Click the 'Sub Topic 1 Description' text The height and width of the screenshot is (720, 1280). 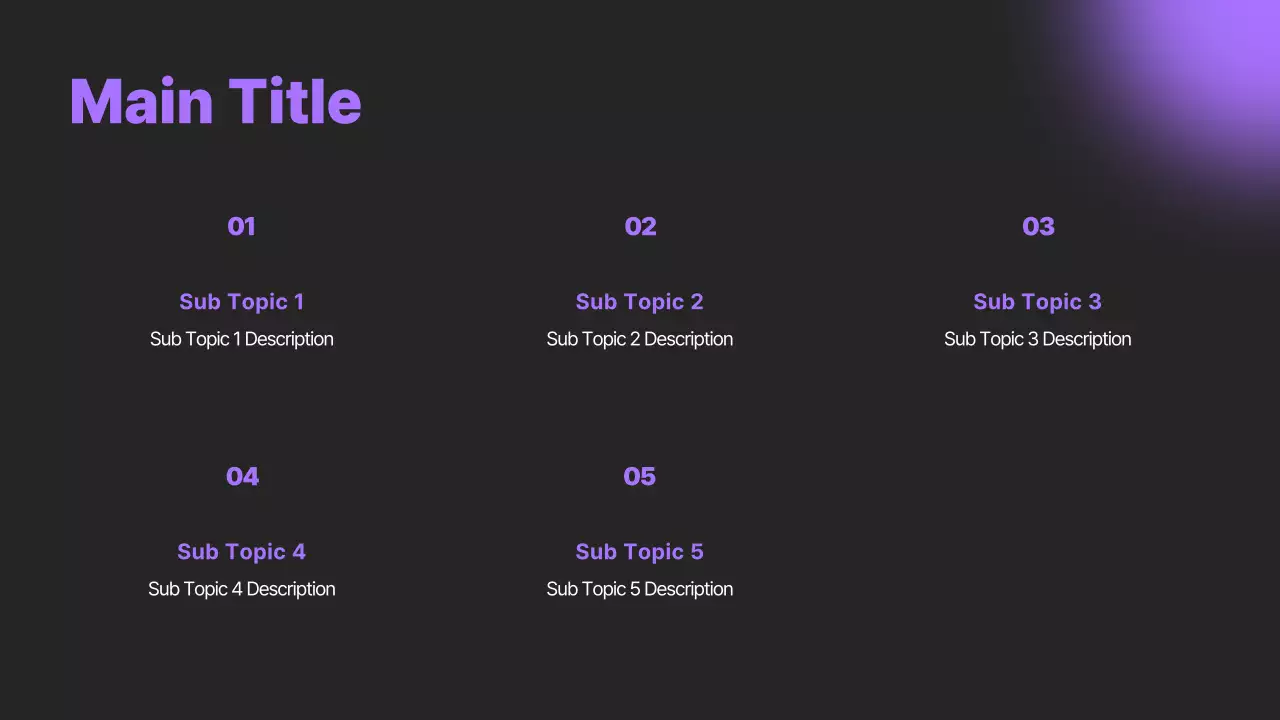click(241, 339)
